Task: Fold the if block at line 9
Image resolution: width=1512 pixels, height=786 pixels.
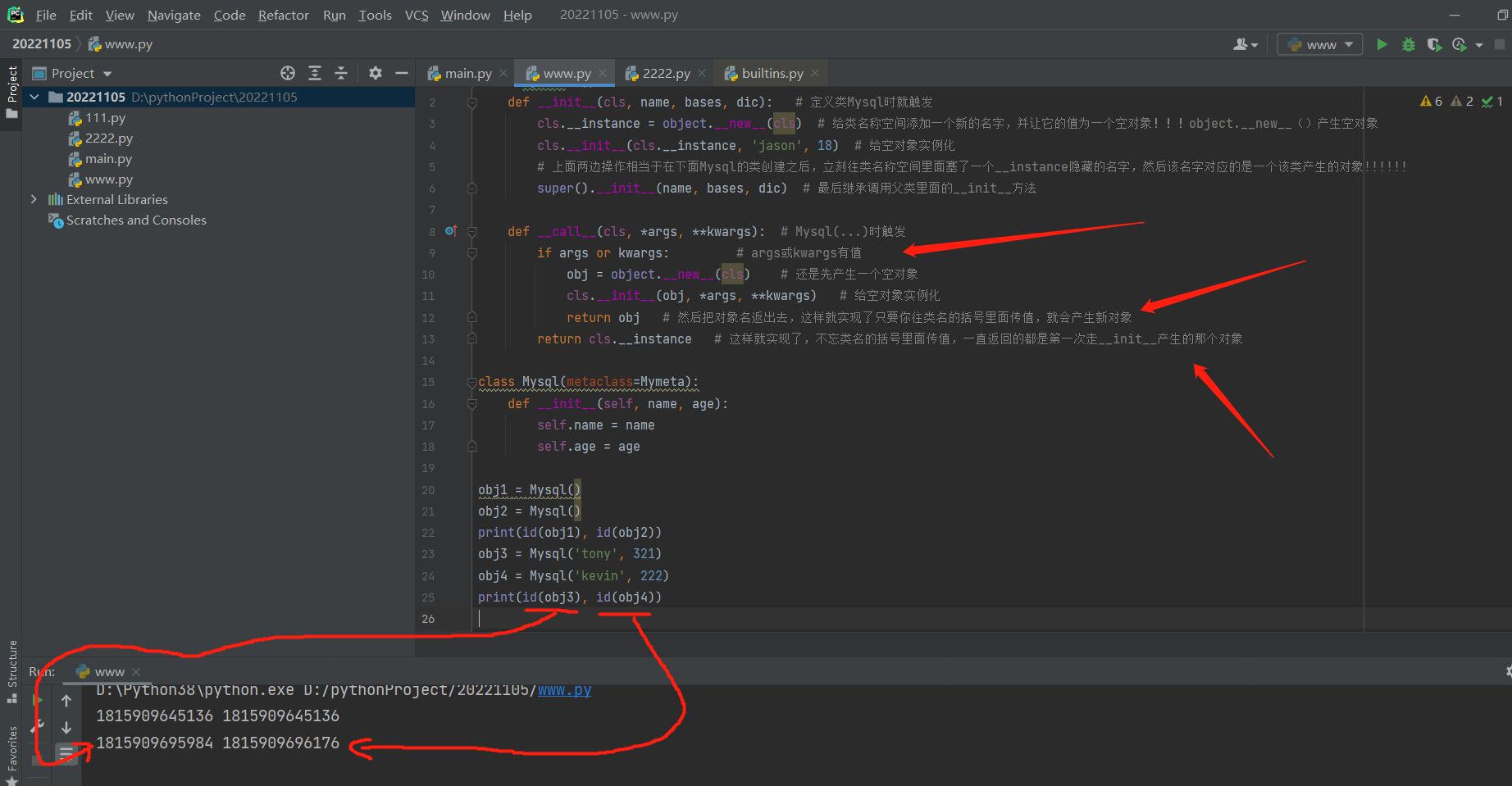Action: pos(472,253)
